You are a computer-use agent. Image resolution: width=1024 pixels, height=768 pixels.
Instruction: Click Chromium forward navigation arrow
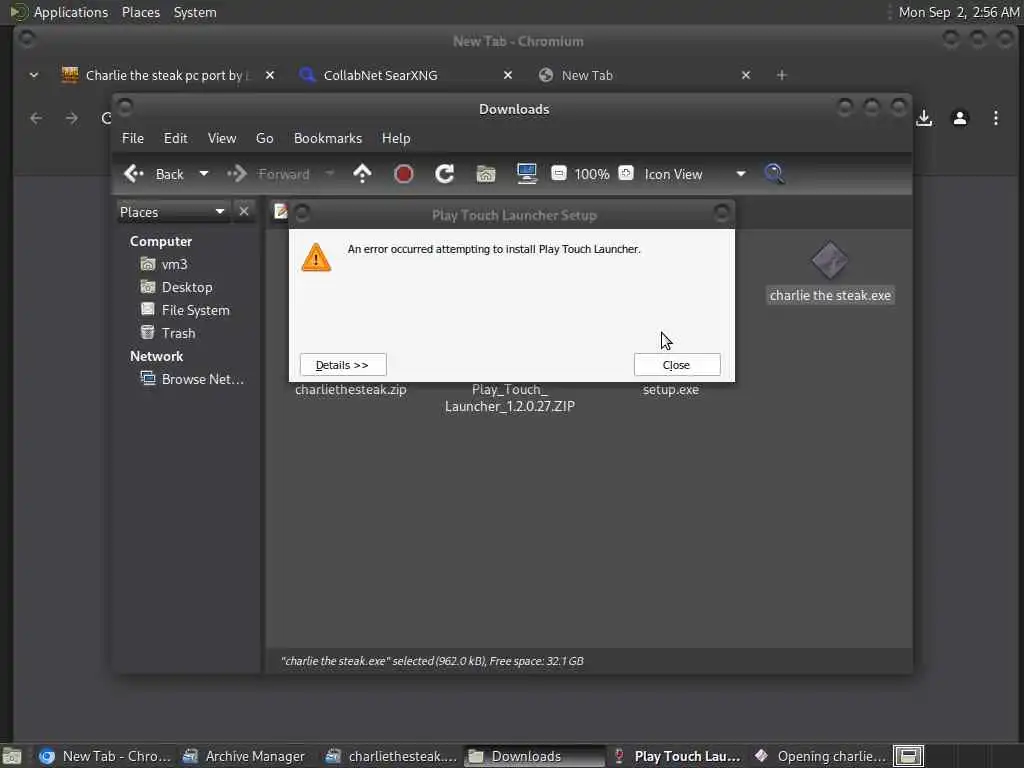click(x=72, y=118)
